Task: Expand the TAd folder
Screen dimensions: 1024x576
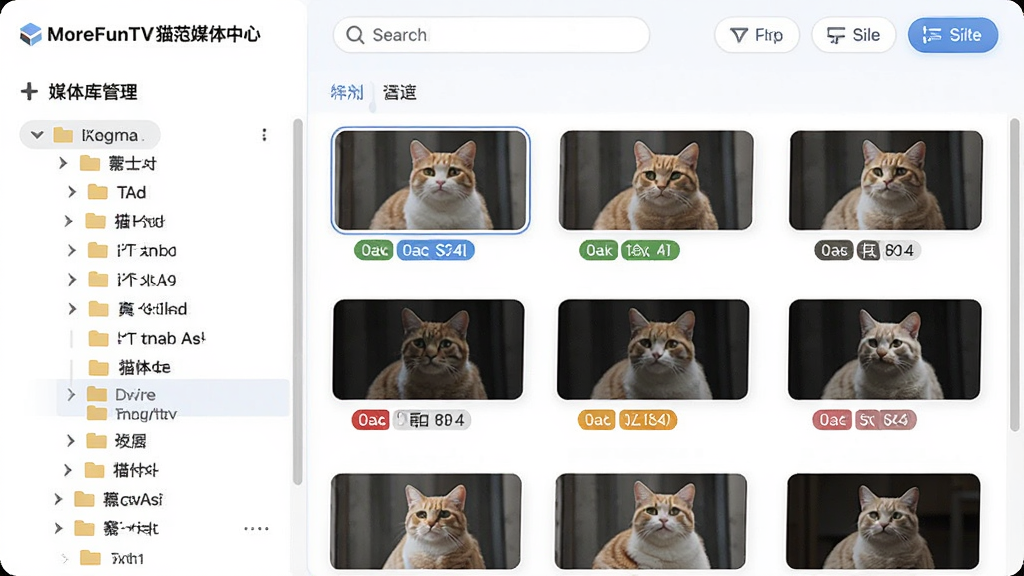Action: point(72,192)
